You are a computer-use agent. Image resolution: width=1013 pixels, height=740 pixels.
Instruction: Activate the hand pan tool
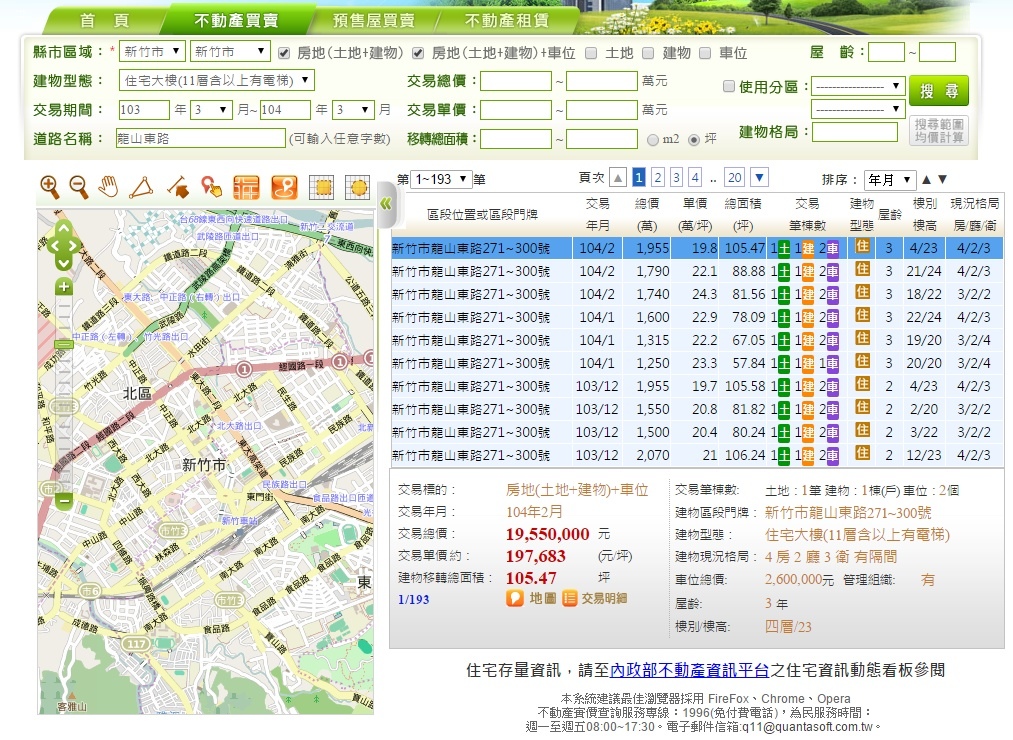tap(109, 186)
